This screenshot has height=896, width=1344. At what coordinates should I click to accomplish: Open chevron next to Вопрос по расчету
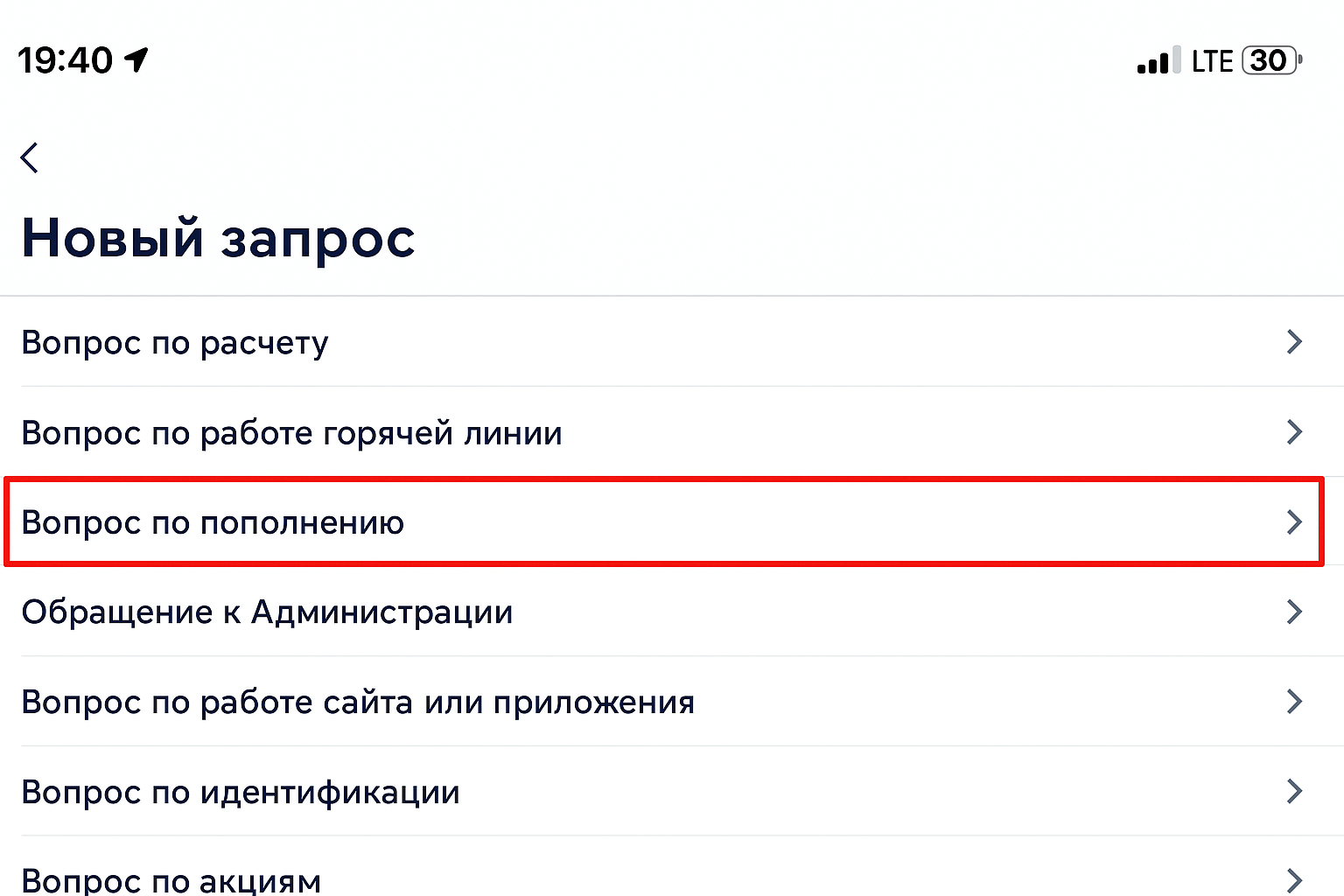point(1294,341)
